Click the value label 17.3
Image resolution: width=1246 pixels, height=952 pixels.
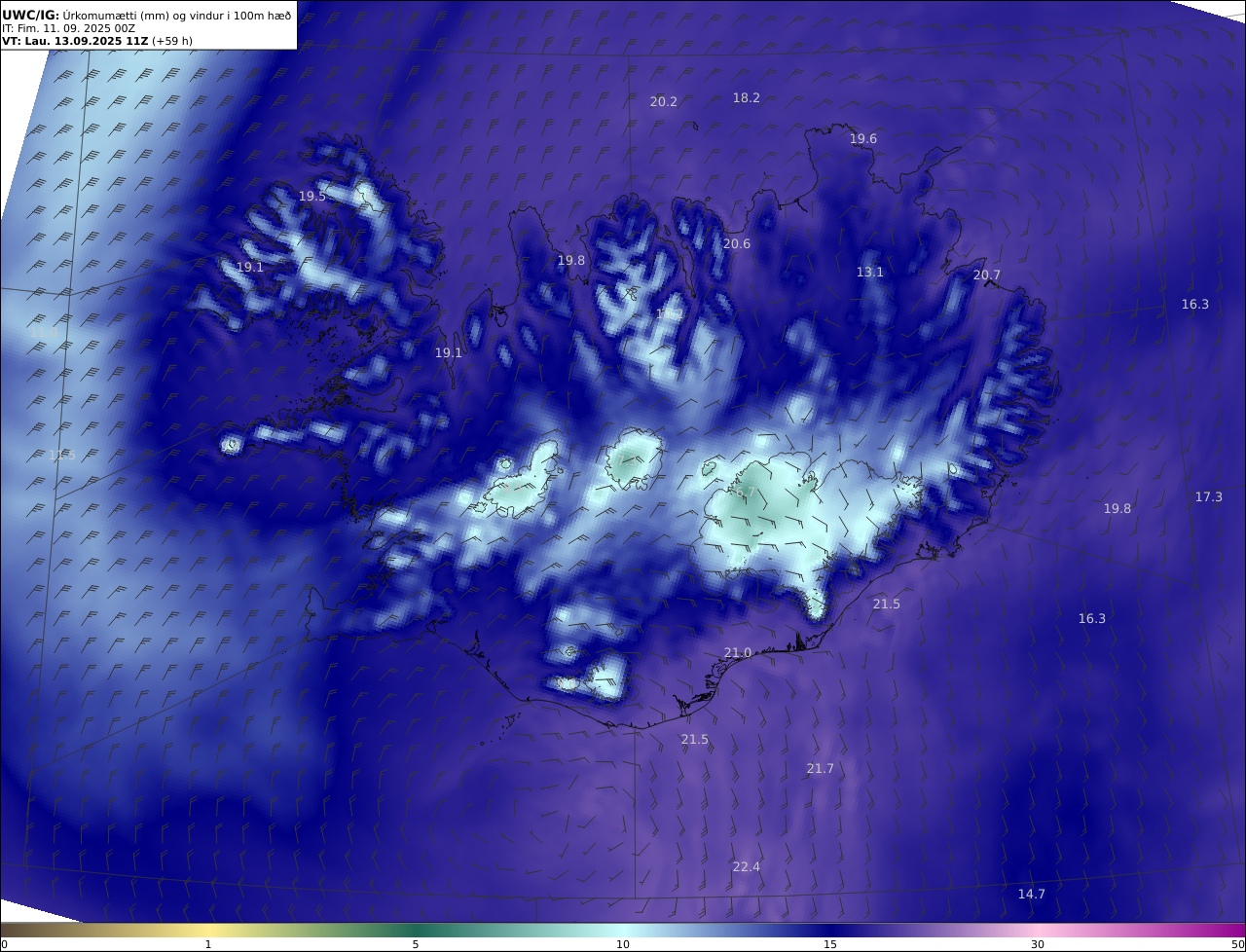coord(1209,497)
